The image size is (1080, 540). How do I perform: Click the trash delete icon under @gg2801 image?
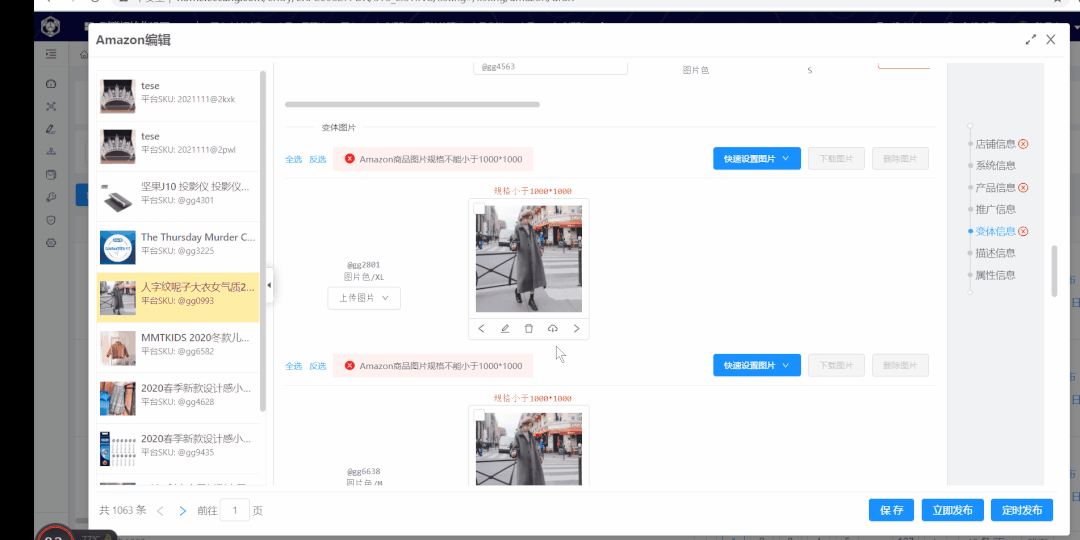529,329
